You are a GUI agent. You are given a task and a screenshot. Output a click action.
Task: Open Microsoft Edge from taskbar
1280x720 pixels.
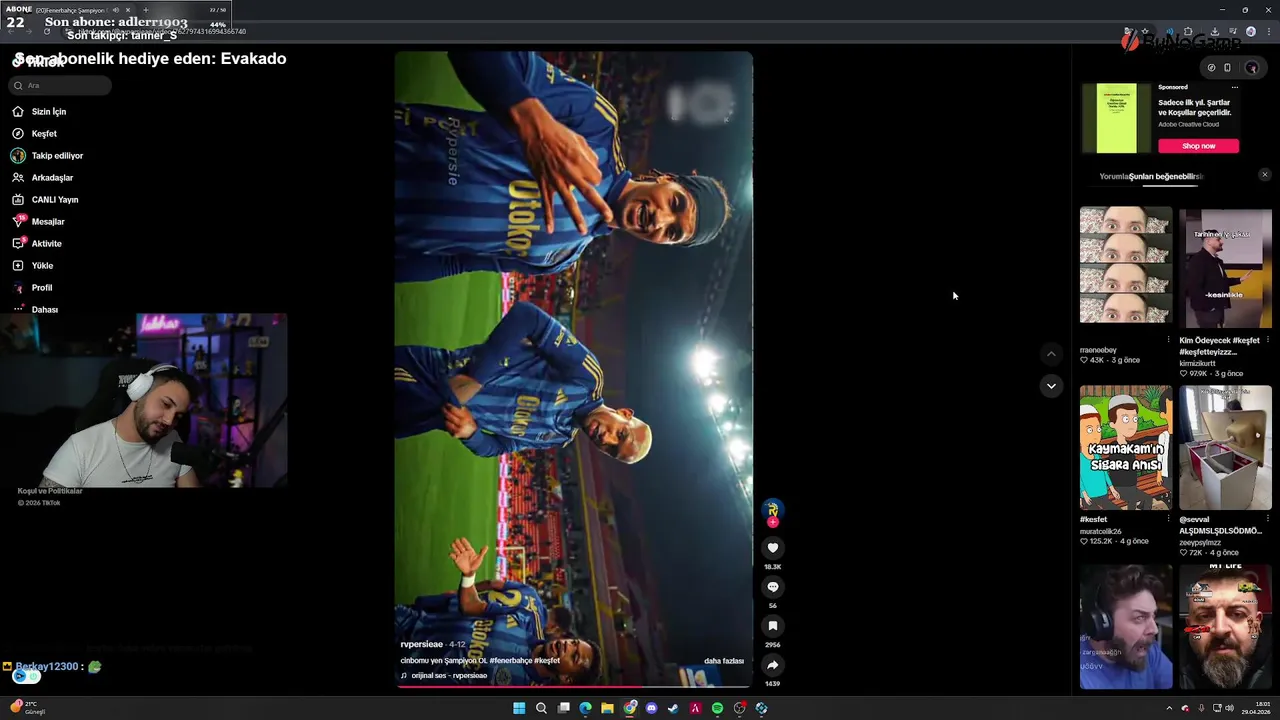pyautogui.click(x=585, y=708)
